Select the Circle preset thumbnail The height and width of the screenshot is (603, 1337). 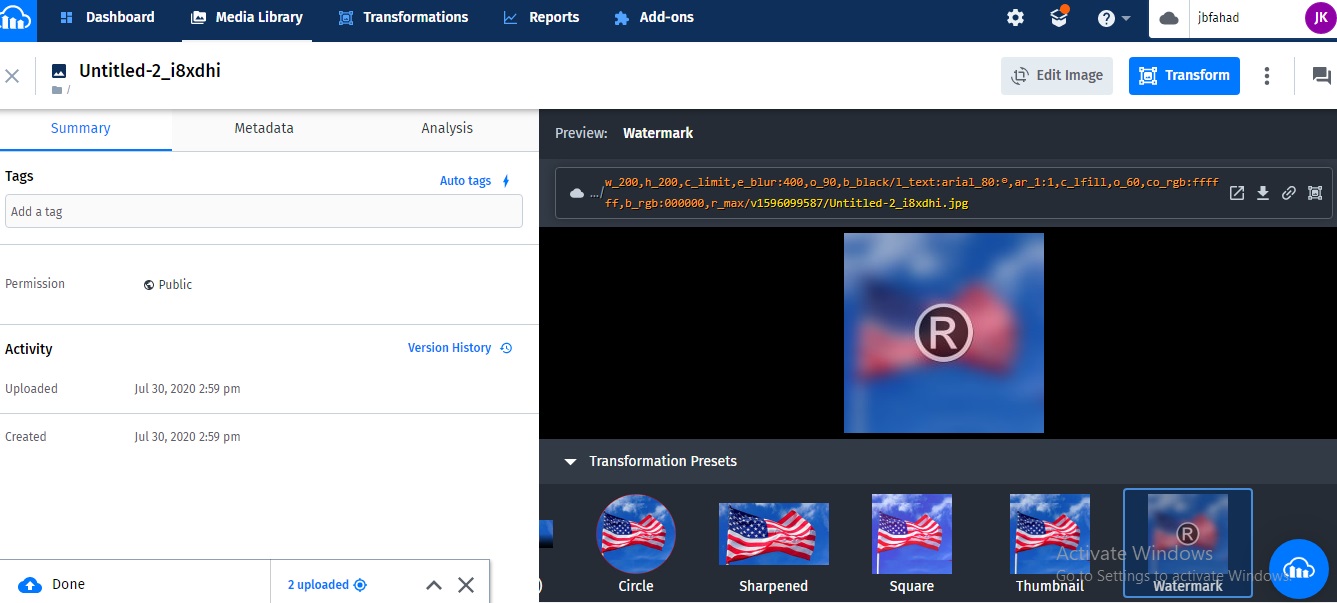(x=636, y=534)
